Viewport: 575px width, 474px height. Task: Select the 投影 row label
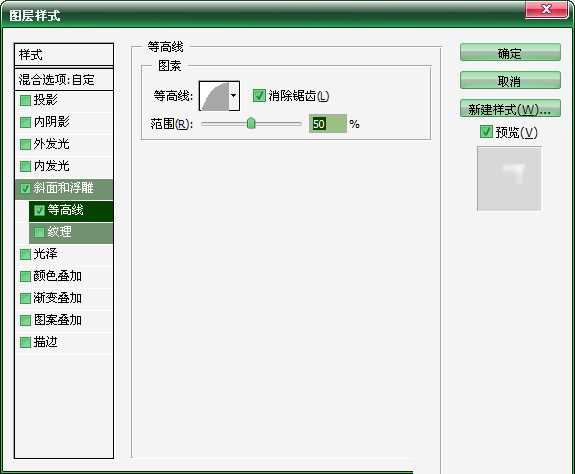click(x=45, y=100)
